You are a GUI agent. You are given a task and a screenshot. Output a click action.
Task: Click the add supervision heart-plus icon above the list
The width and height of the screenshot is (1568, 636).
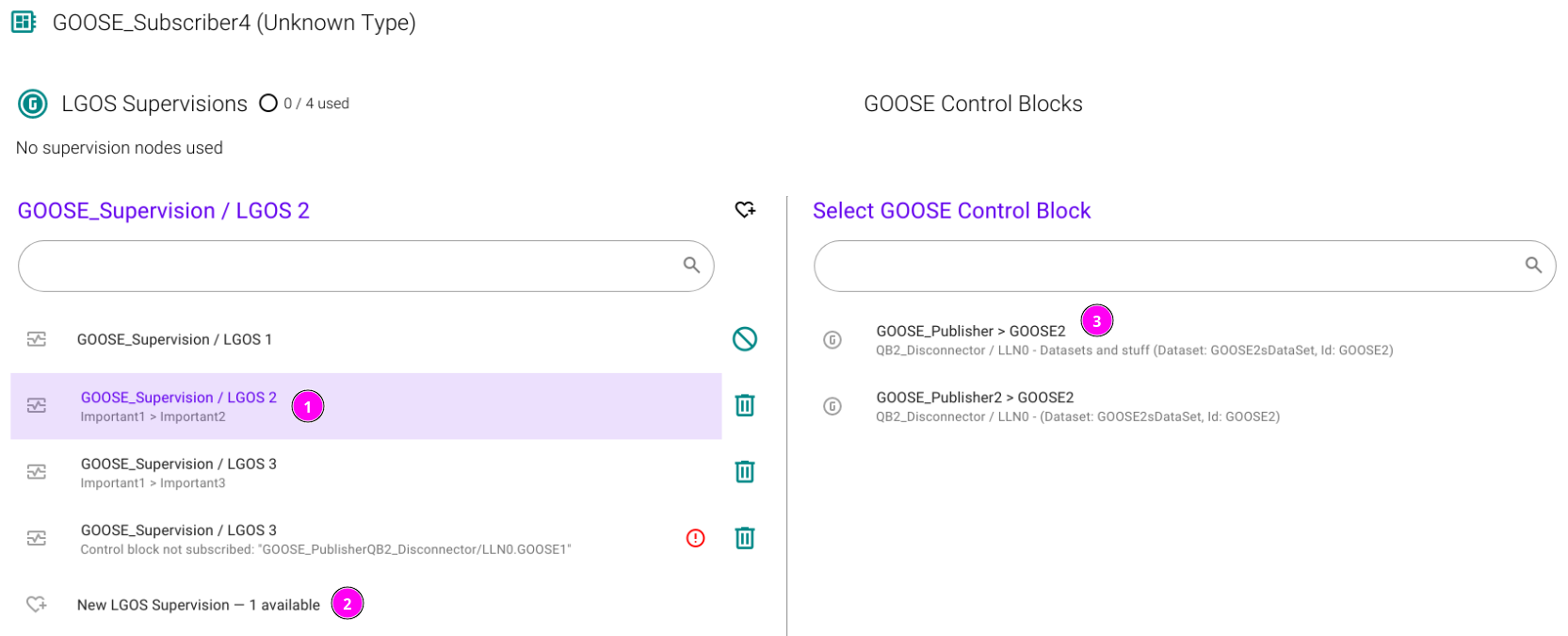(x=745, y=209)
